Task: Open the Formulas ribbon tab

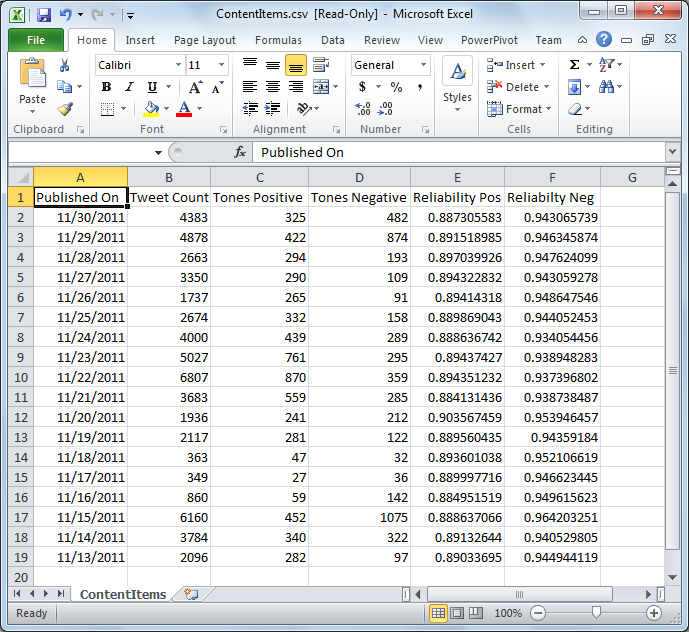Action: click(278, 40)
